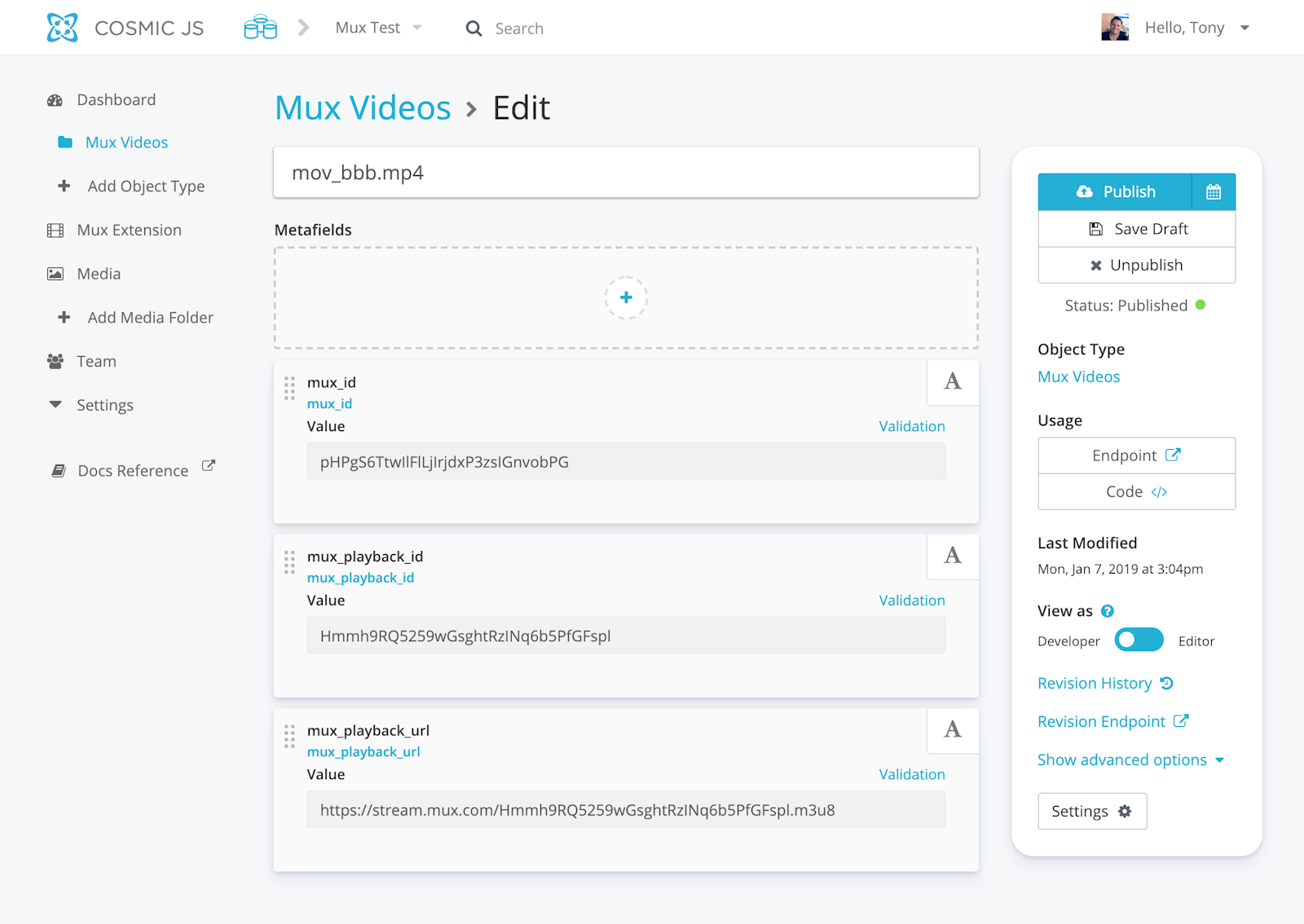Click the blue mux_id key label

coord(329,403)
